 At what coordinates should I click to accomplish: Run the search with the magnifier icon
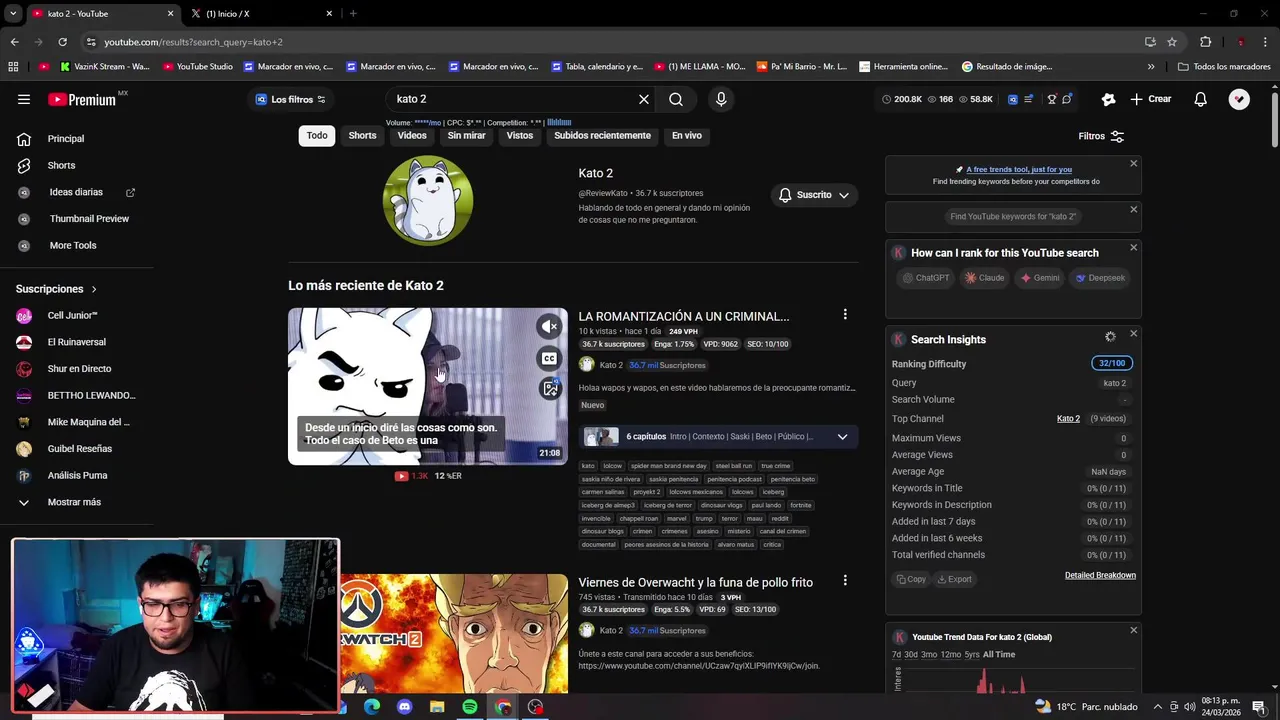(676, 99)
